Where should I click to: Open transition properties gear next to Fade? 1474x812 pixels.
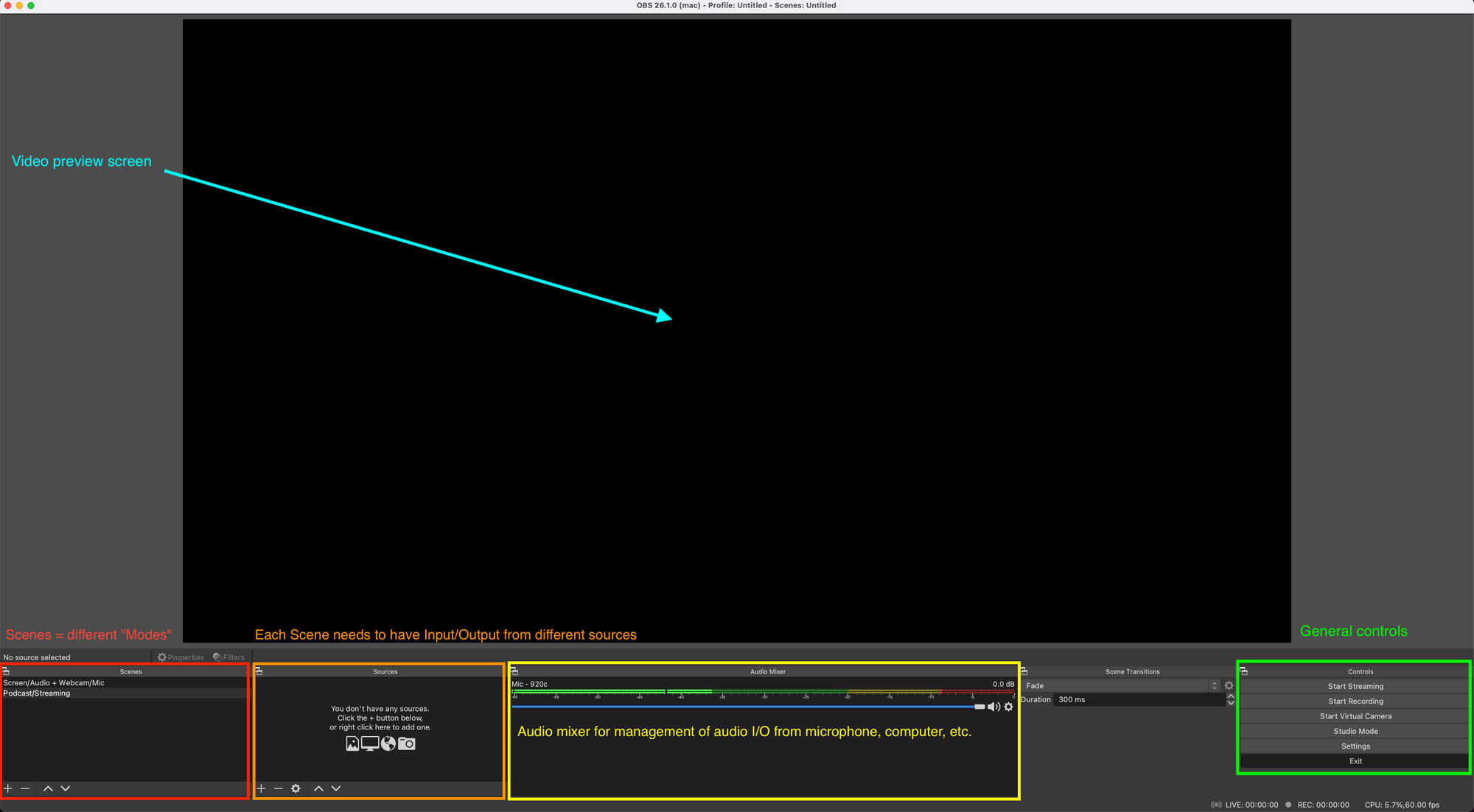point(1229,685)
